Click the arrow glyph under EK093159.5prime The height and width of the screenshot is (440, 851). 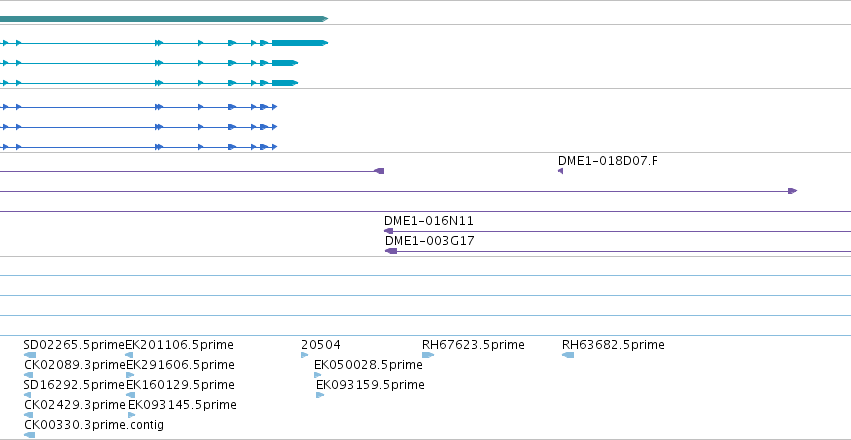pos(320,395)
